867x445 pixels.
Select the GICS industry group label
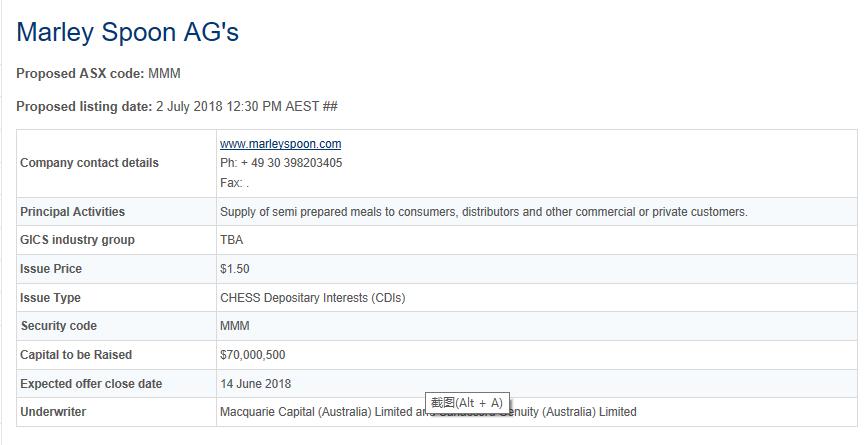click(77, 240)
